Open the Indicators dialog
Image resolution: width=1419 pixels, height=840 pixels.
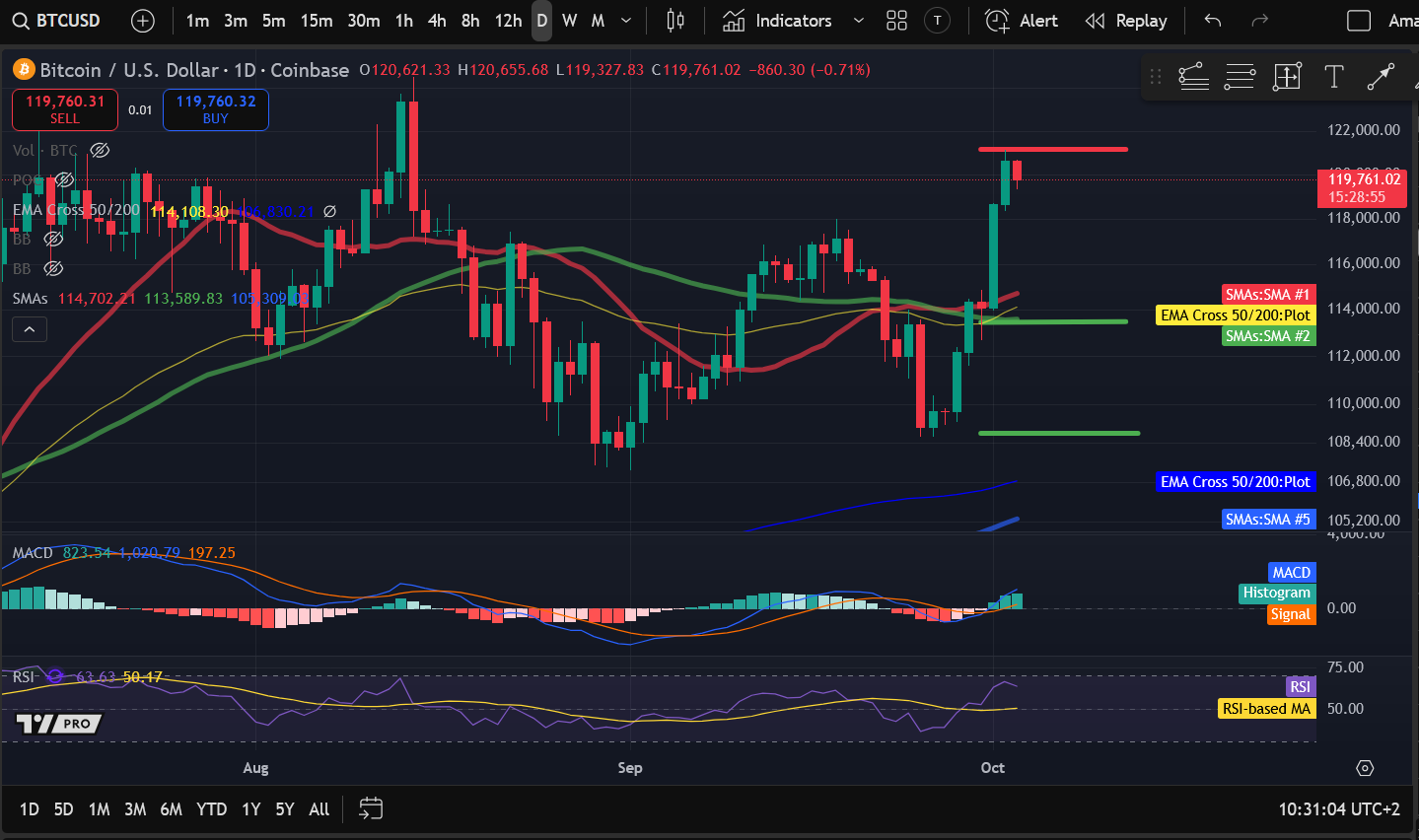point(778,21)
